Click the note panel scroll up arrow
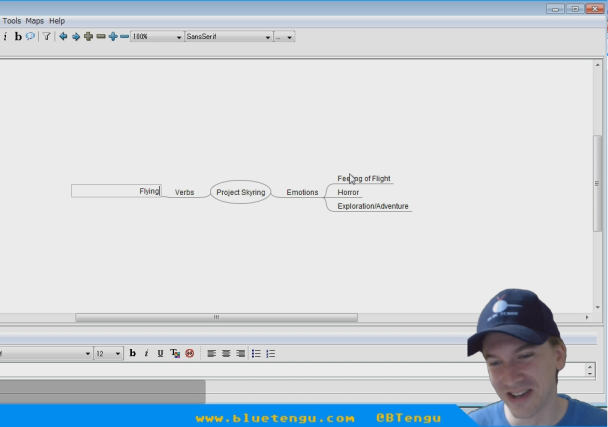 point(590,366)
